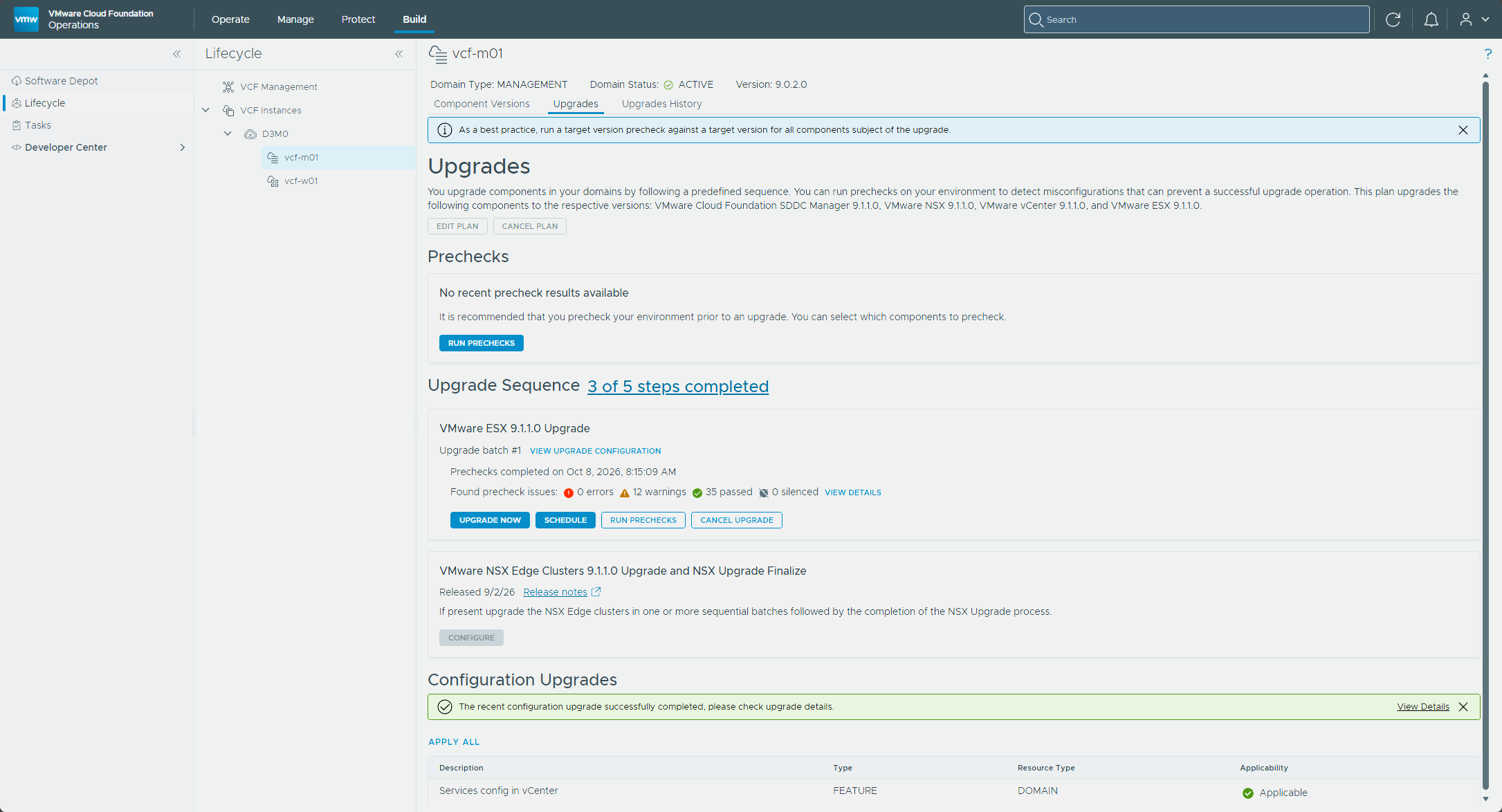Click View Upgrade Configuration link

[596, 451]
